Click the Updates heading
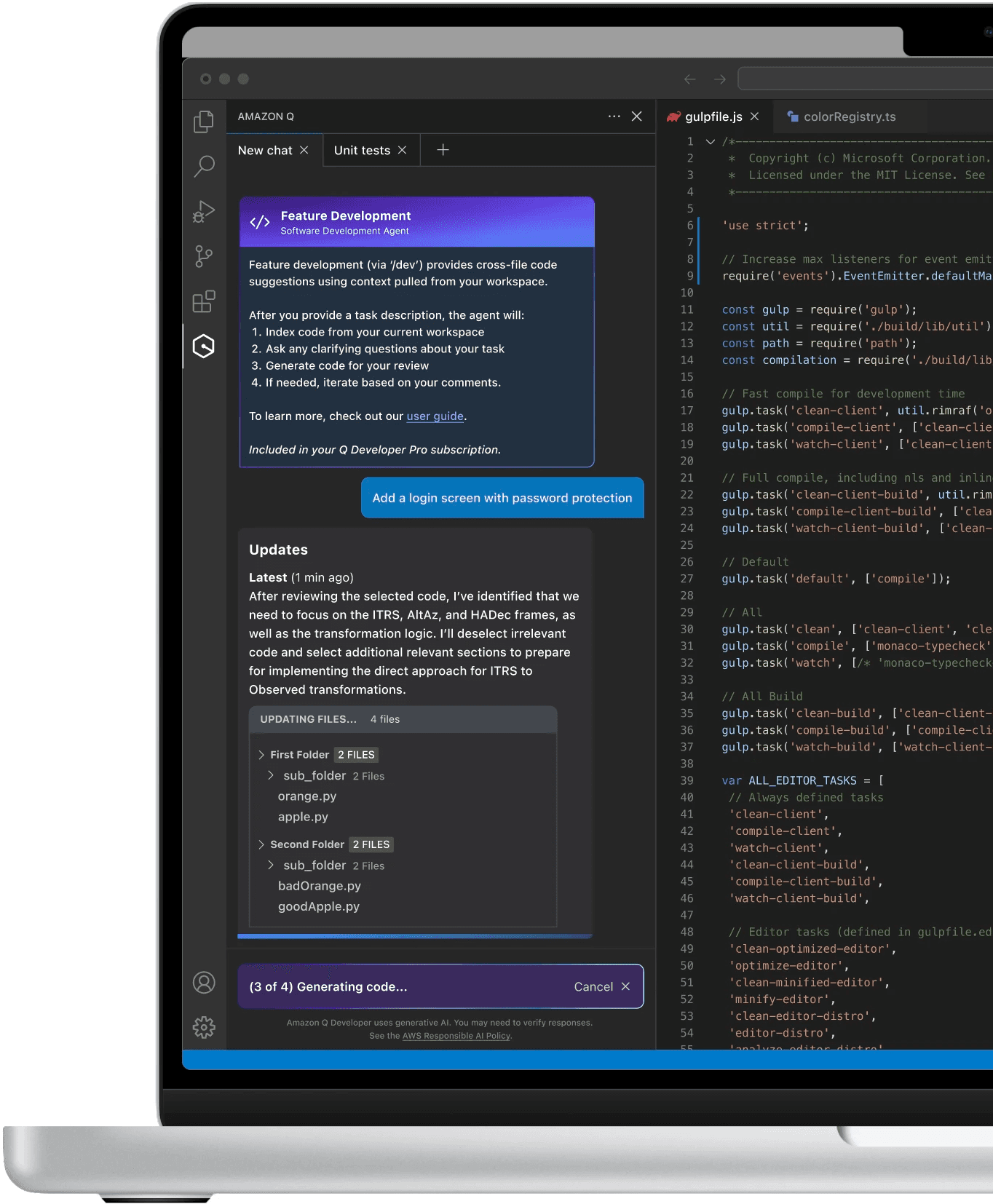The image size is (993, 1204). click(x=278, y=550)
